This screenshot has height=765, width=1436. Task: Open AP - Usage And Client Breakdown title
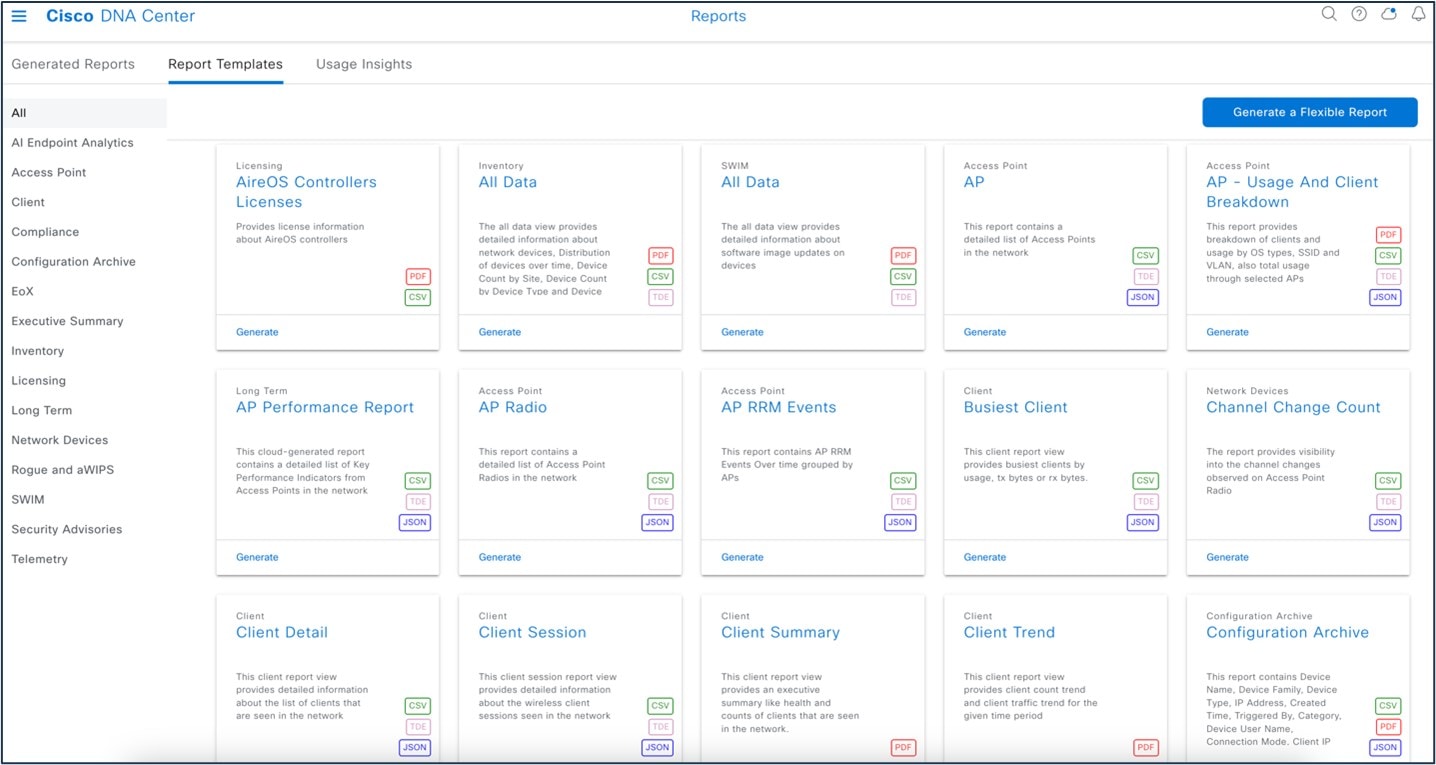coord(1292,192)
